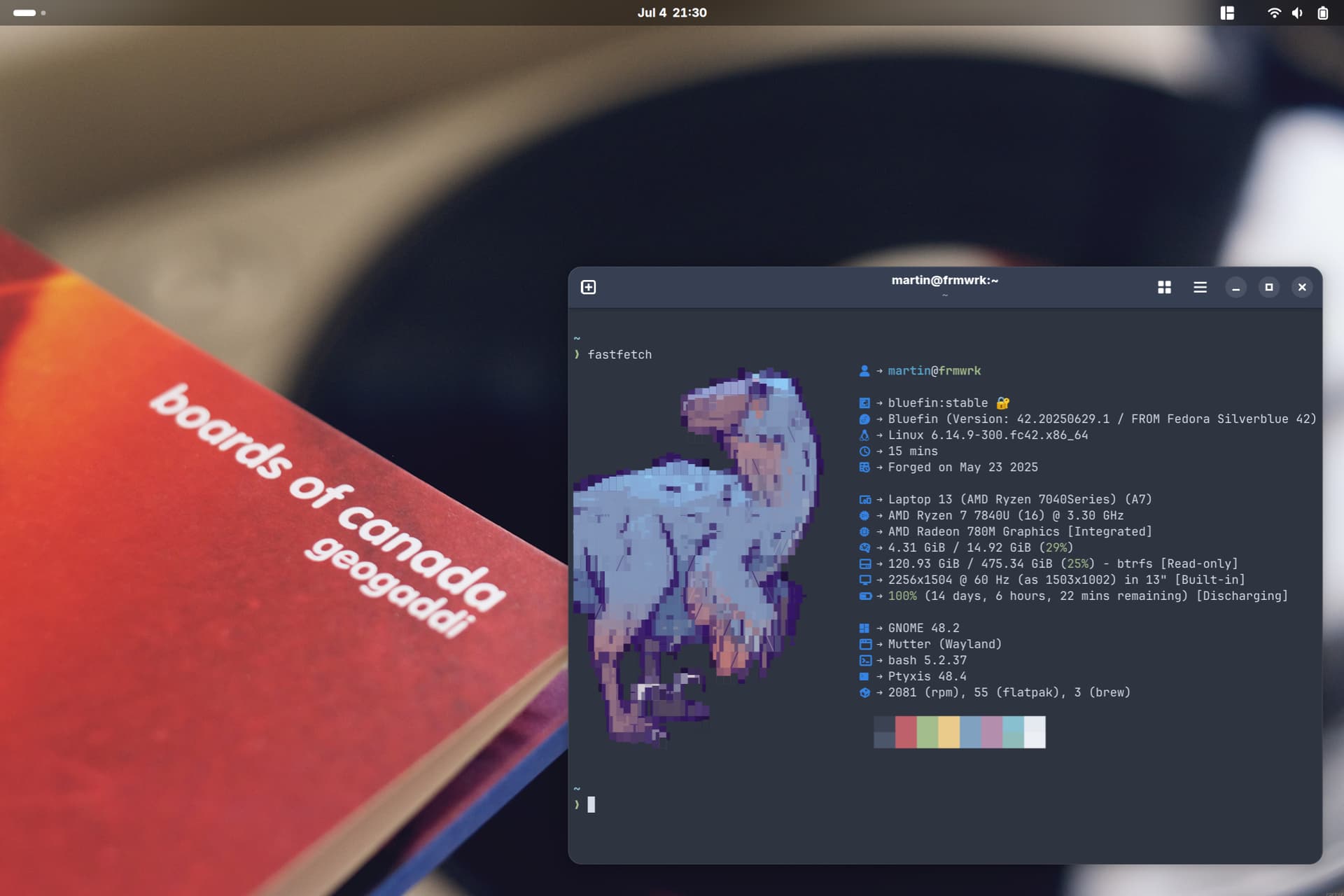The height and width of the screenshot is (896, 1344).
Task: Click the green palette swatch
Action: point(927,732)
